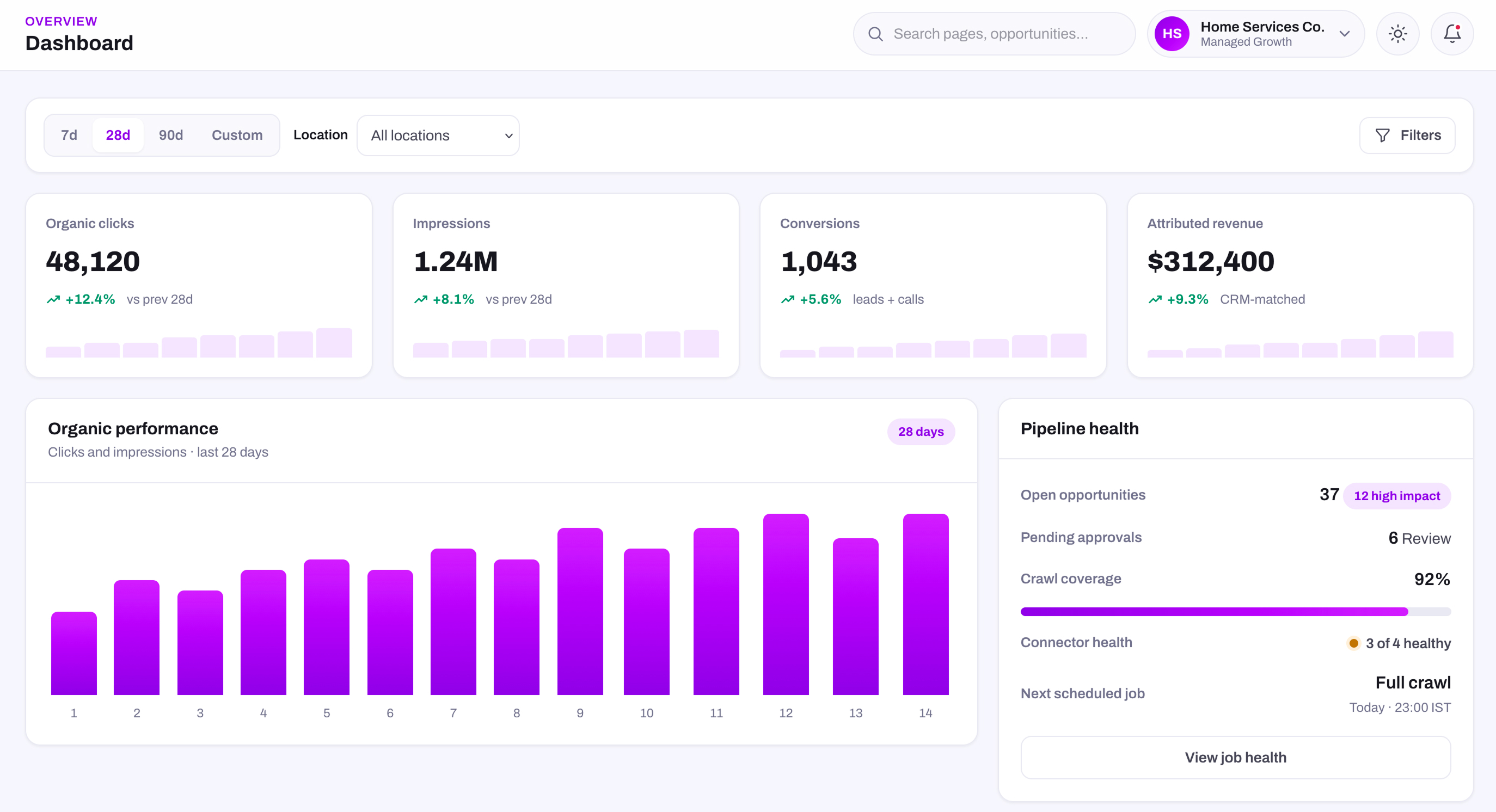Click the search magnifier icon
Image resolution: width=1496 pixels, height=812 pixels.
point(875,34)
